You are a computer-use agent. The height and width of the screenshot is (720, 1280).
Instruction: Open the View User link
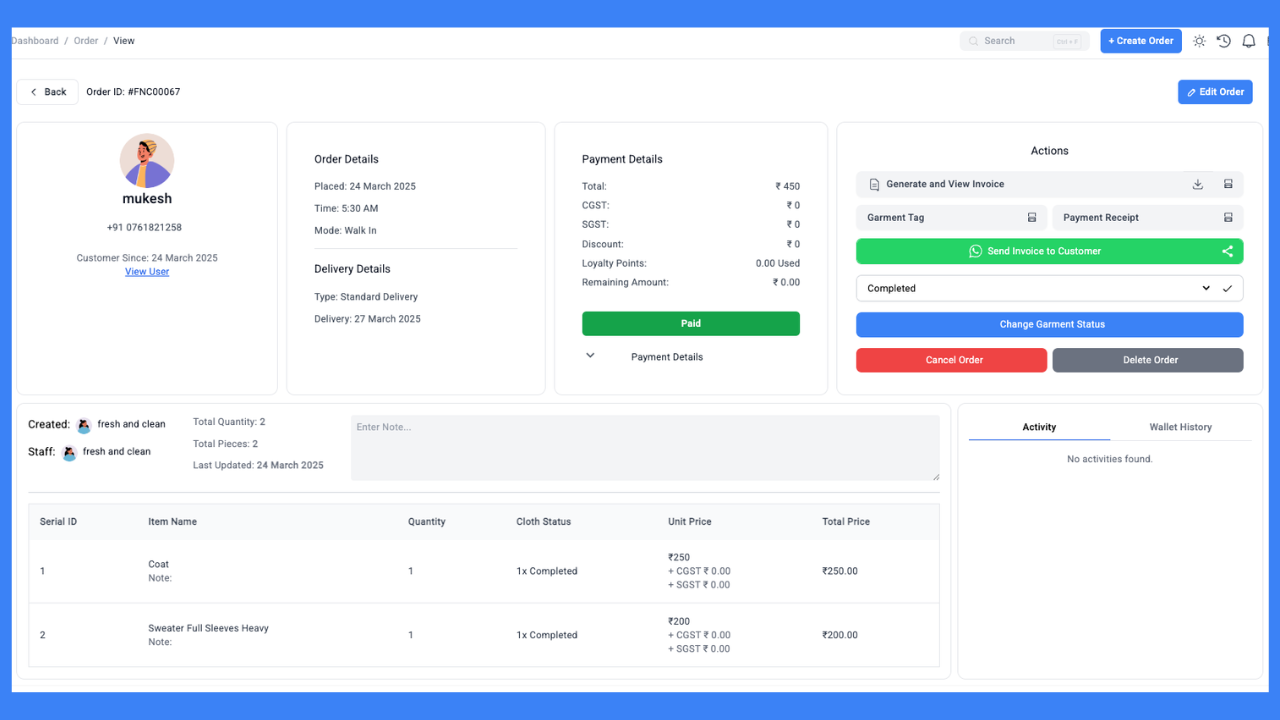[x=146, y=271]
